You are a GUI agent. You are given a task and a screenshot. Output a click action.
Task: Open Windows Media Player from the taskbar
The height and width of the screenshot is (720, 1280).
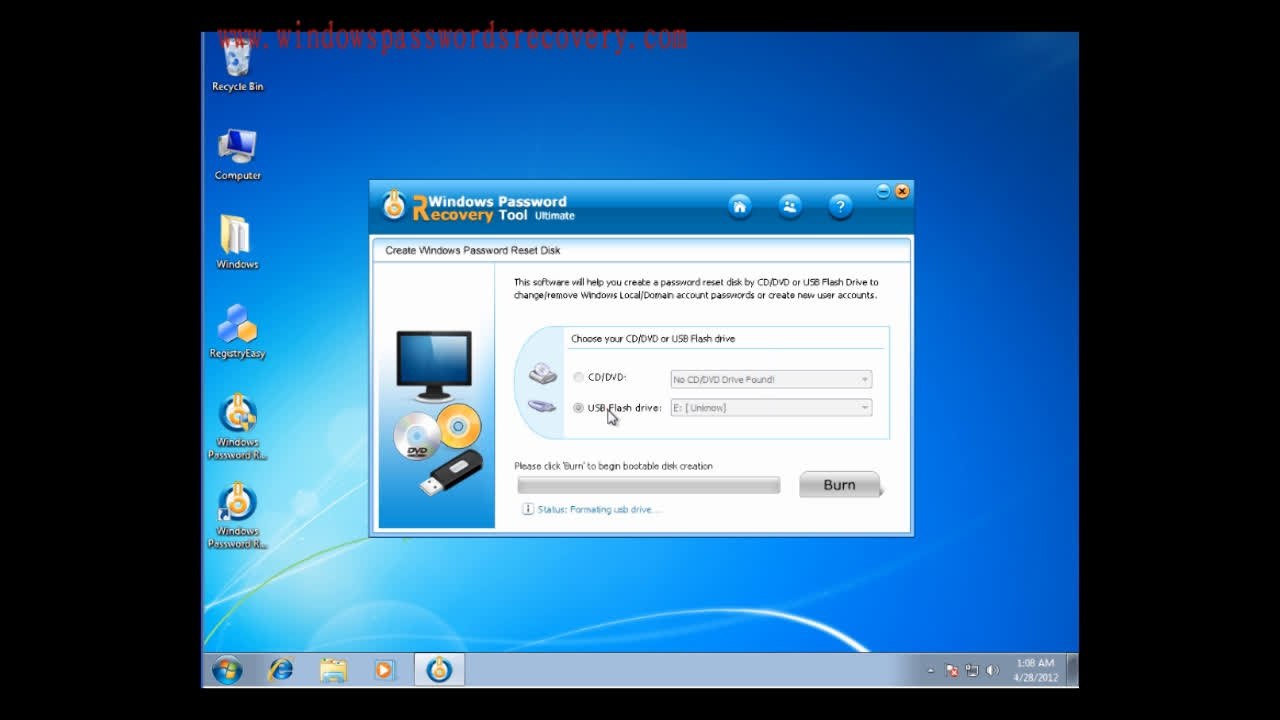coord(385,670)
